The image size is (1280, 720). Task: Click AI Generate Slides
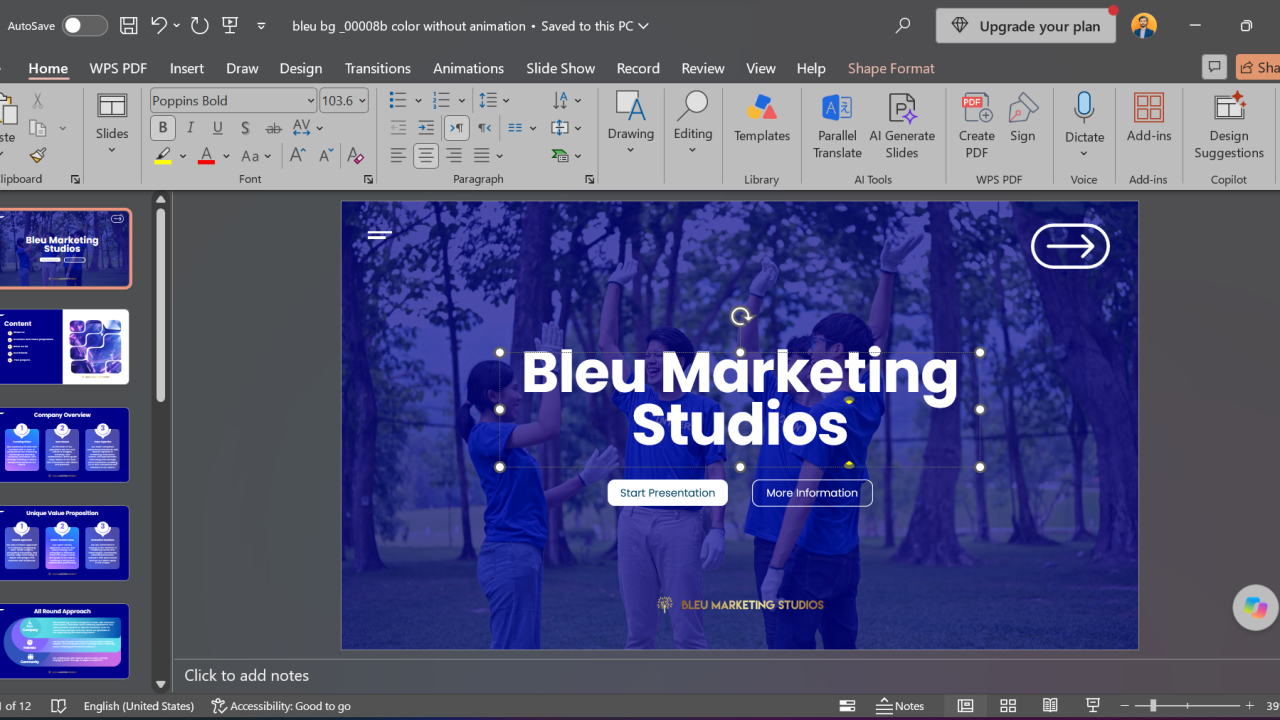tap(902, 126)
